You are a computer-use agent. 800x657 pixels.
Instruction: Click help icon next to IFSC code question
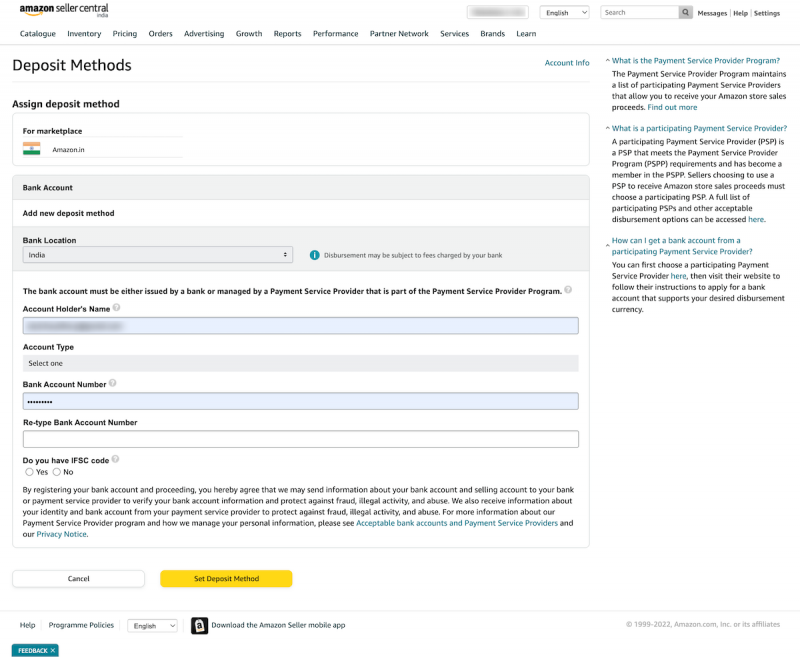click(x=115, y=459)
